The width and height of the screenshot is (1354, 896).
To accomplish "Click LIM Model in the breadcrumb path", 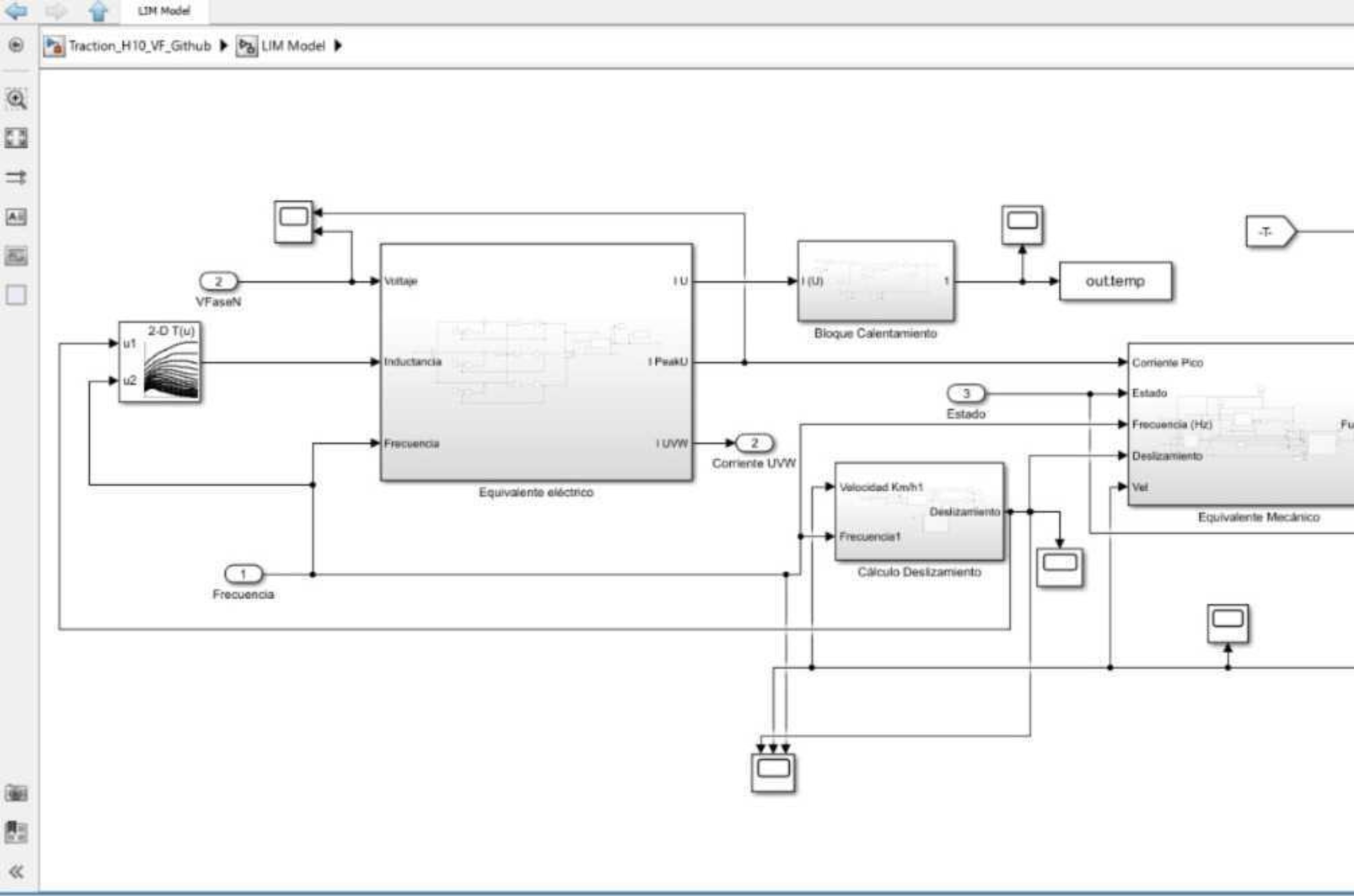I will (x=293, y=45).
